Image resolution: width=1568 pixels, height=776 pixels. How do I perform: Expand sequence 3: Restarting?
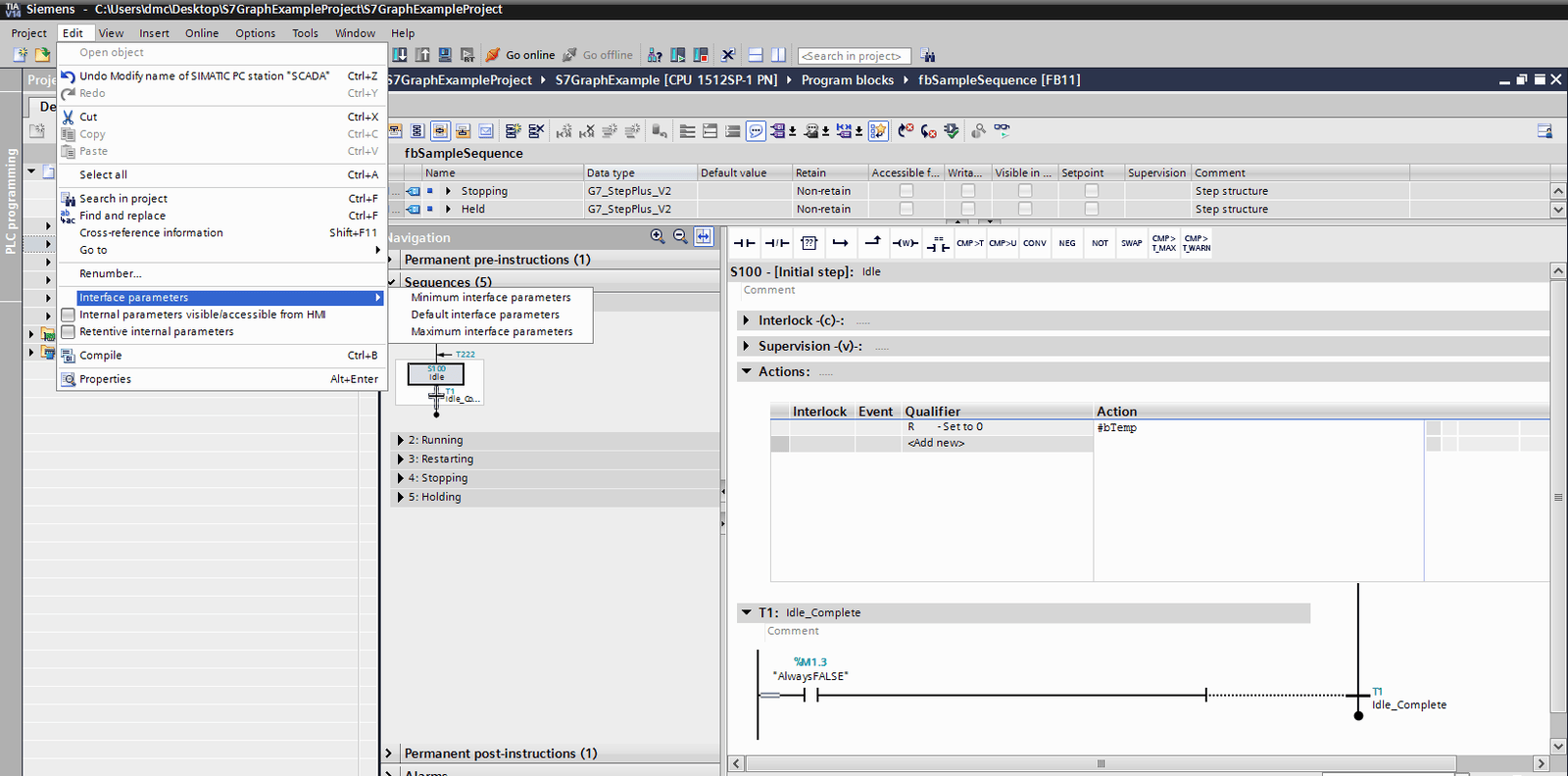pos(401,460)
